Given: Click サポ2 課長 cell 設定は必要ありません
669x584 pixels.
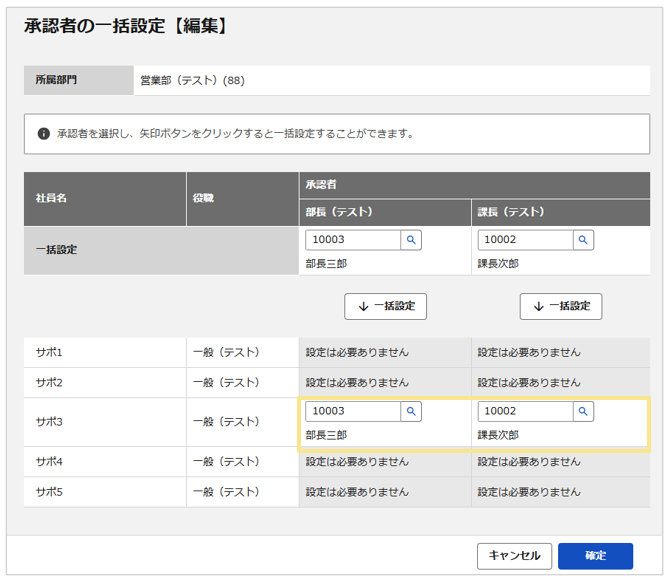Looking at the screenshot, I should coord(529,383).
